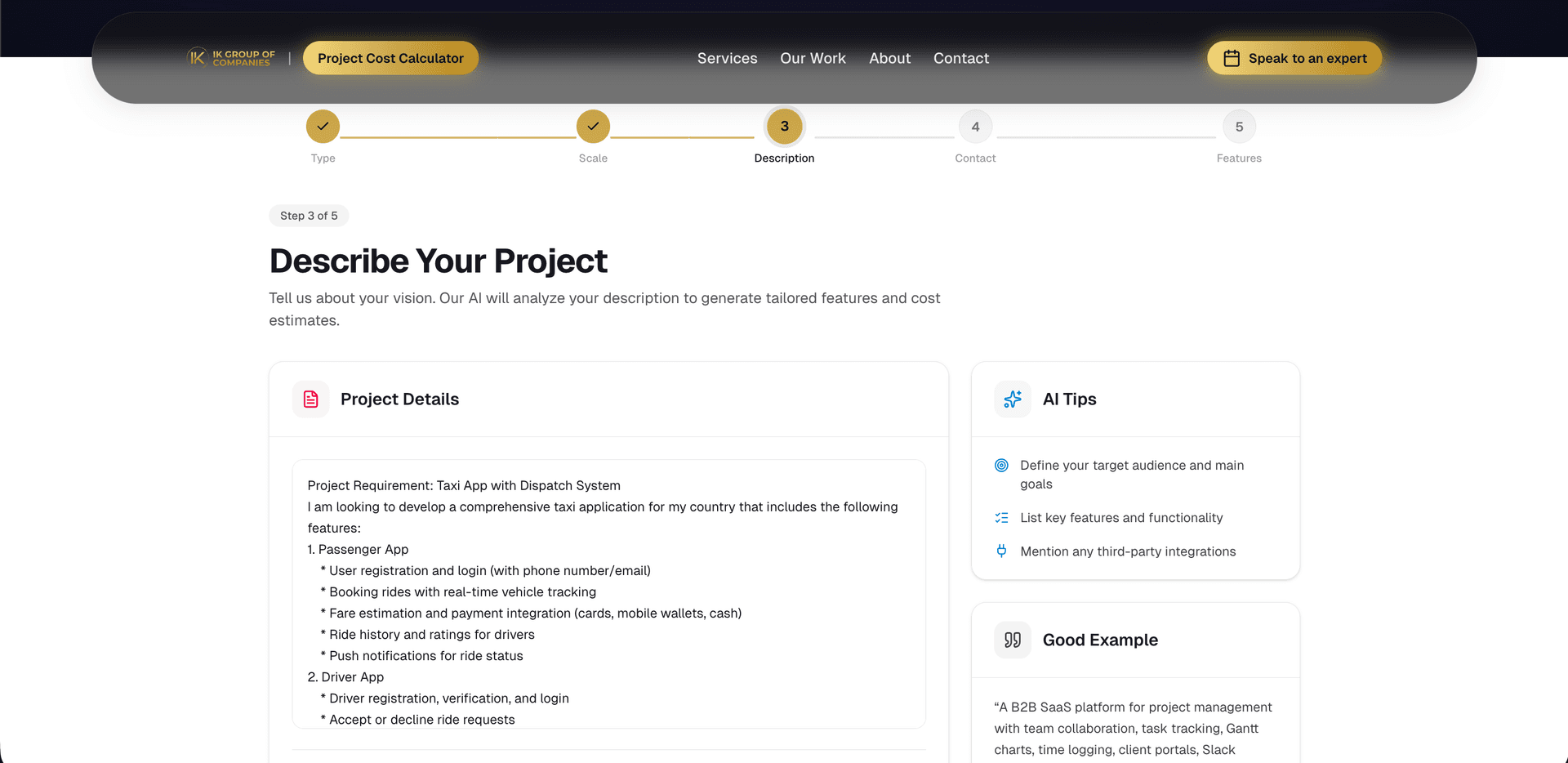1568x763 pixels.
Task: Click the line '2. Driver App' in the description
Action: 345,676
